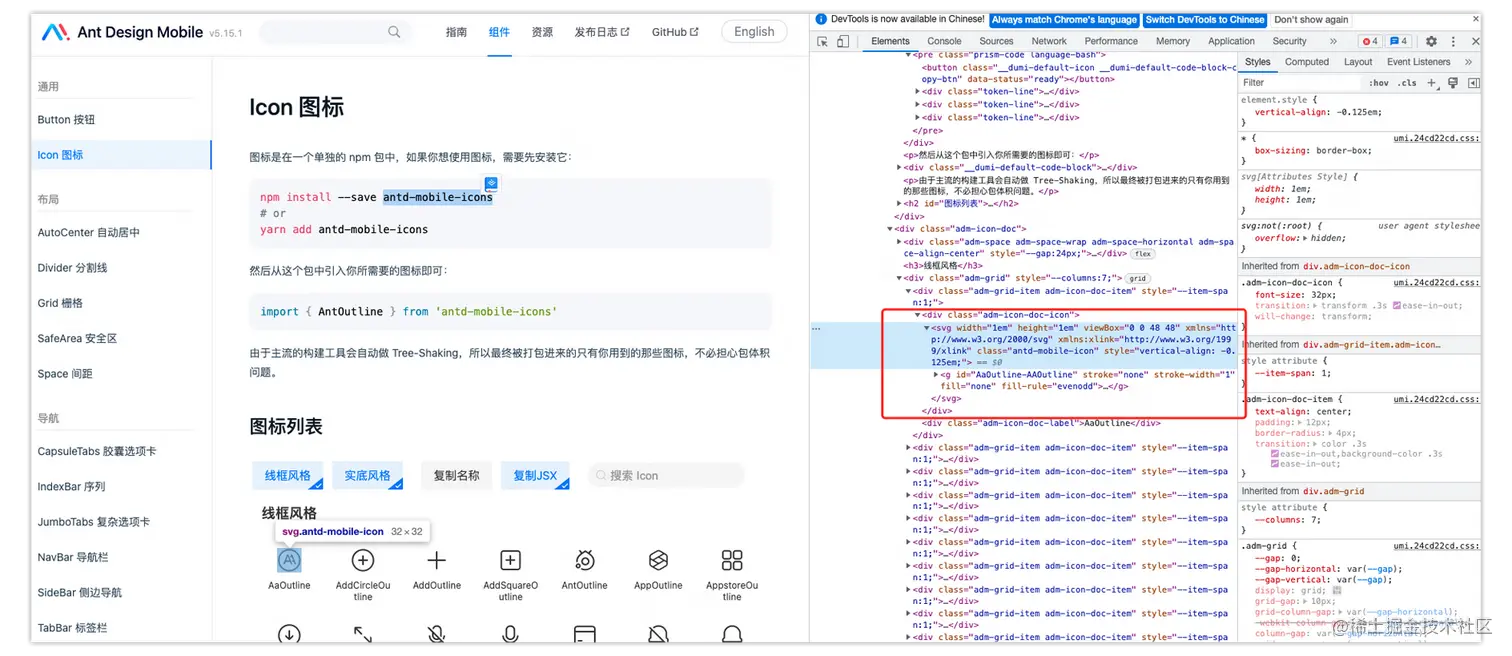Click Always match Chrome's language
Screen dimensions: 1512x656
click(1064, 19)
